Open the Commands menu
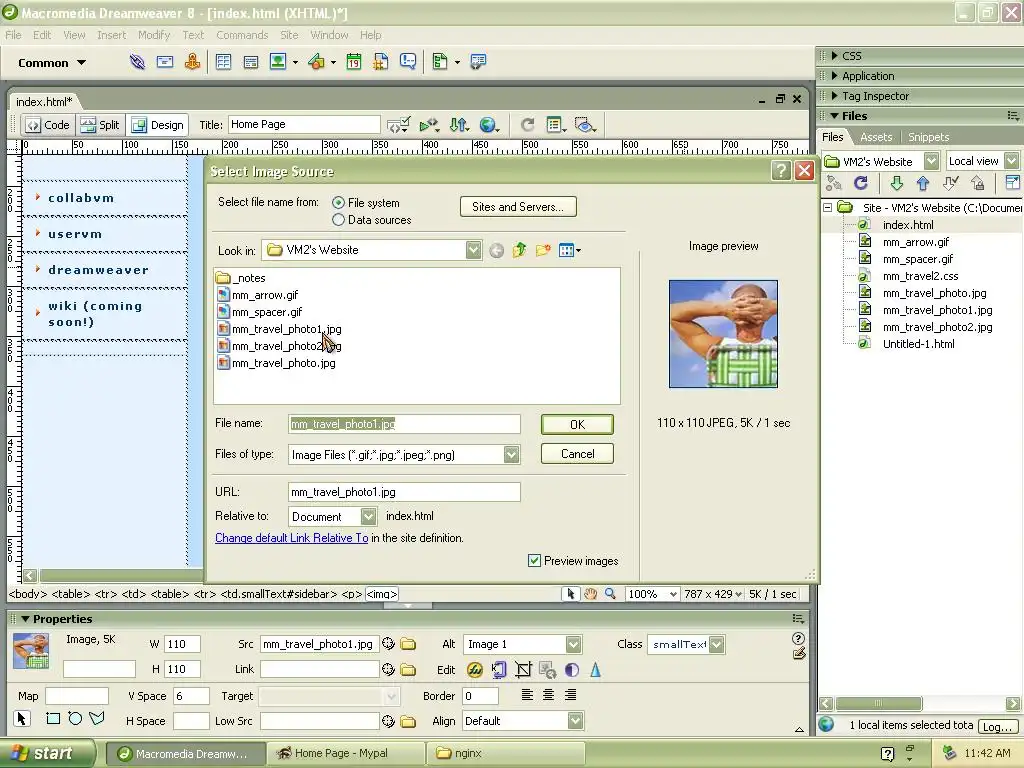 (x=242, y=35)
